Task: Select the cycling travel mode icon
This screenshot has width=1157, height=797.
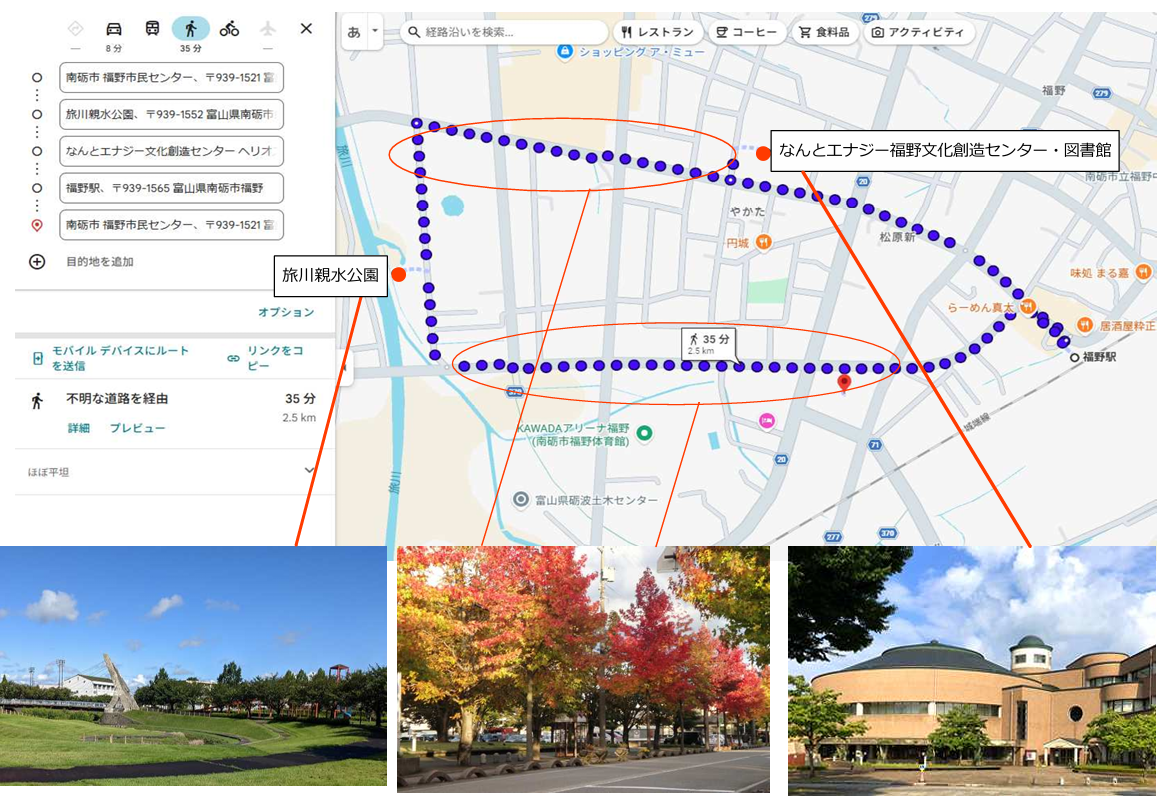Action: (x=229, y=29)
